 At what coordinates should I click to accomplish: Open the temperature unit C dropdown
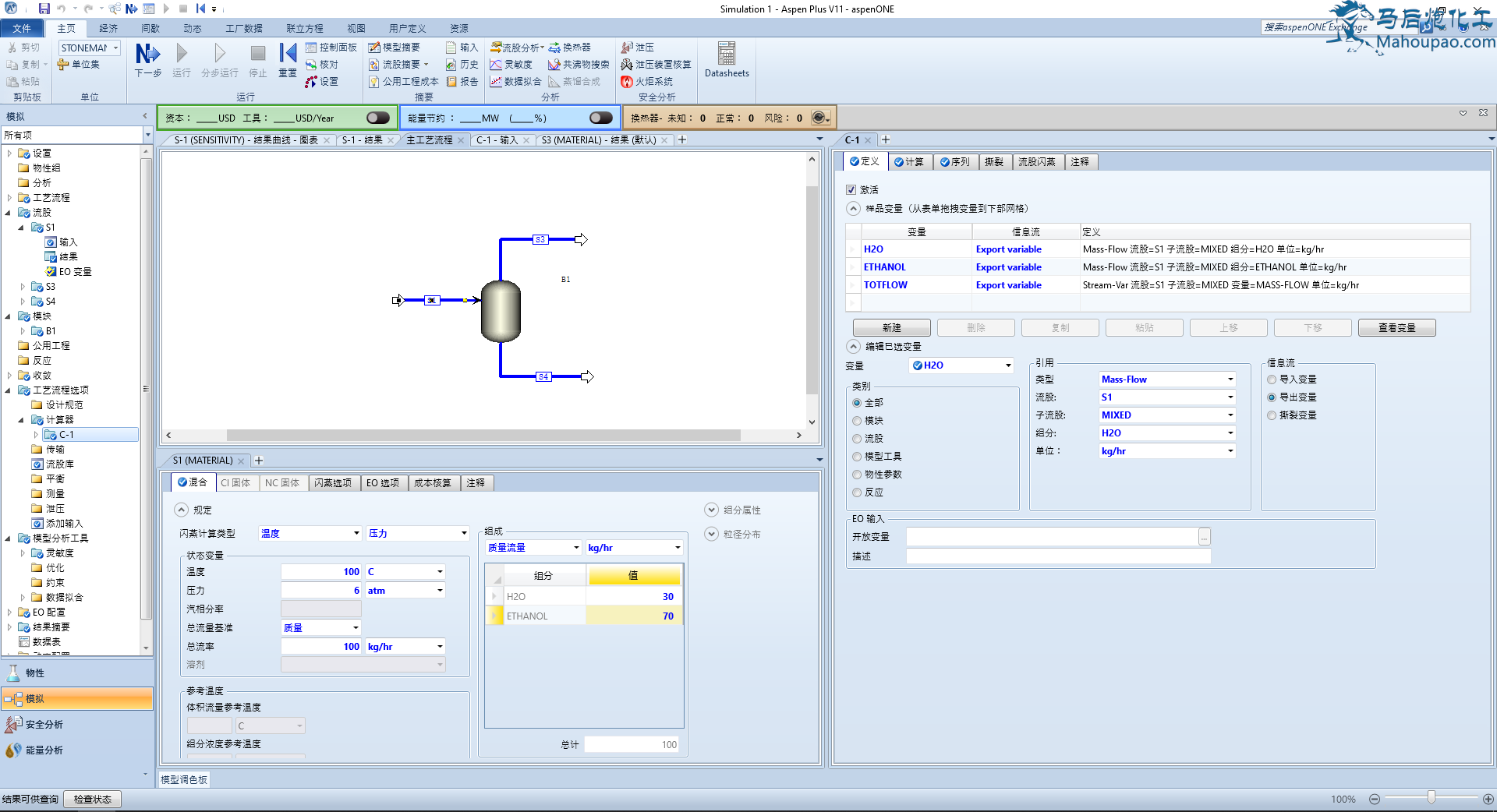[x=440, y=572]
